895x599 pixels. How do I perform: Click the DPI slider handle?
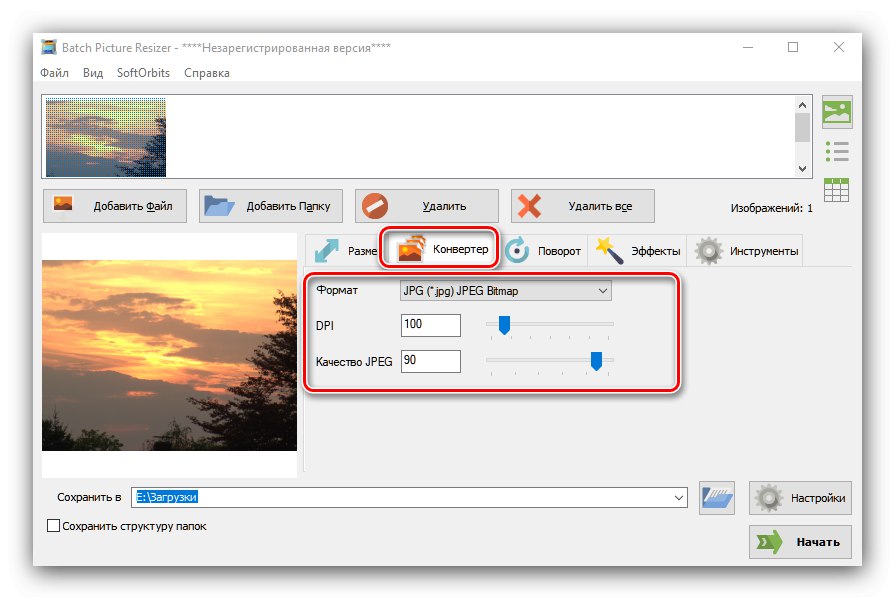pos(504,325)
